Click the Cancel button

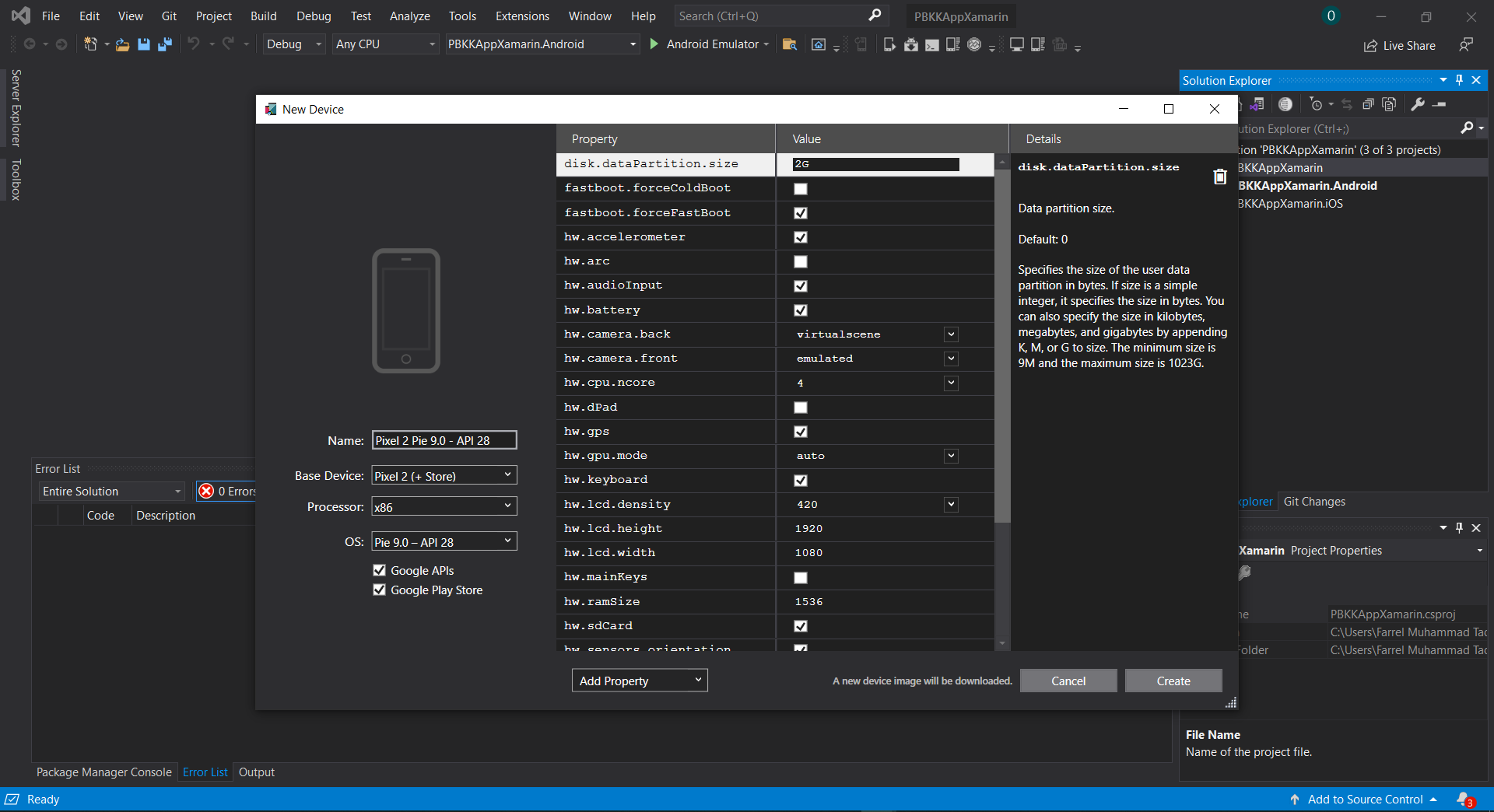[x=1068, y=681]
